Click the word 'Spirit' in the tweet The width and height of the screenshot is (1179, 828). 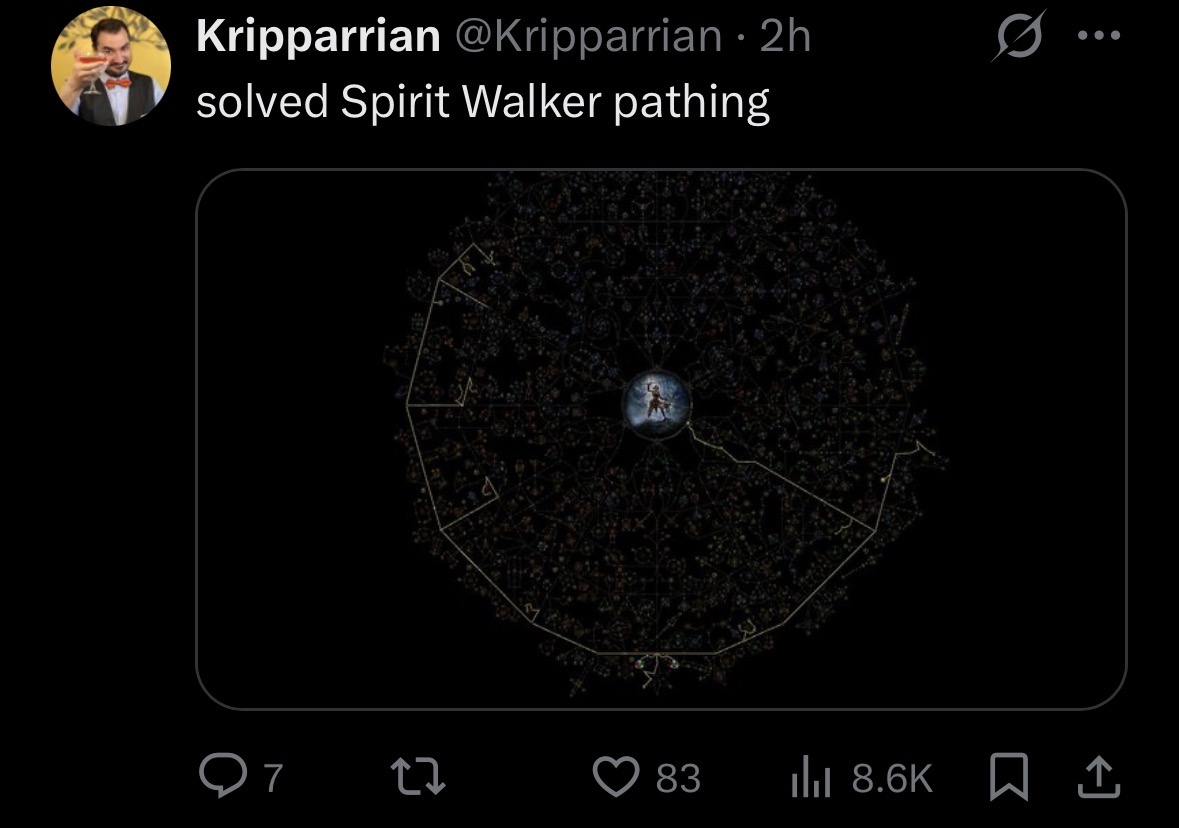click(395, 101)
